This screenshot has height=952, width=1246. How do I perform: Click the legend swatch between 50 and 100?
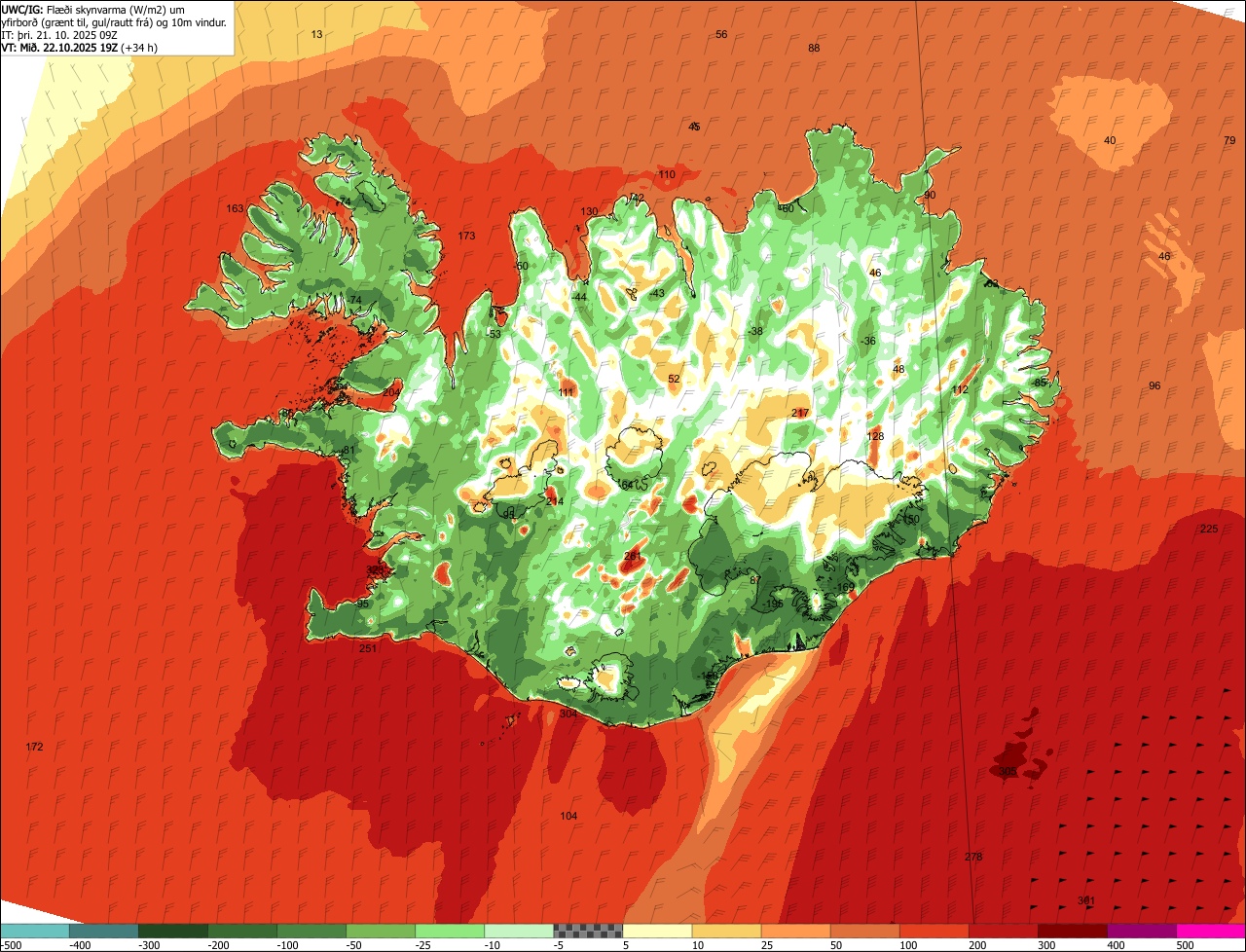864,931
